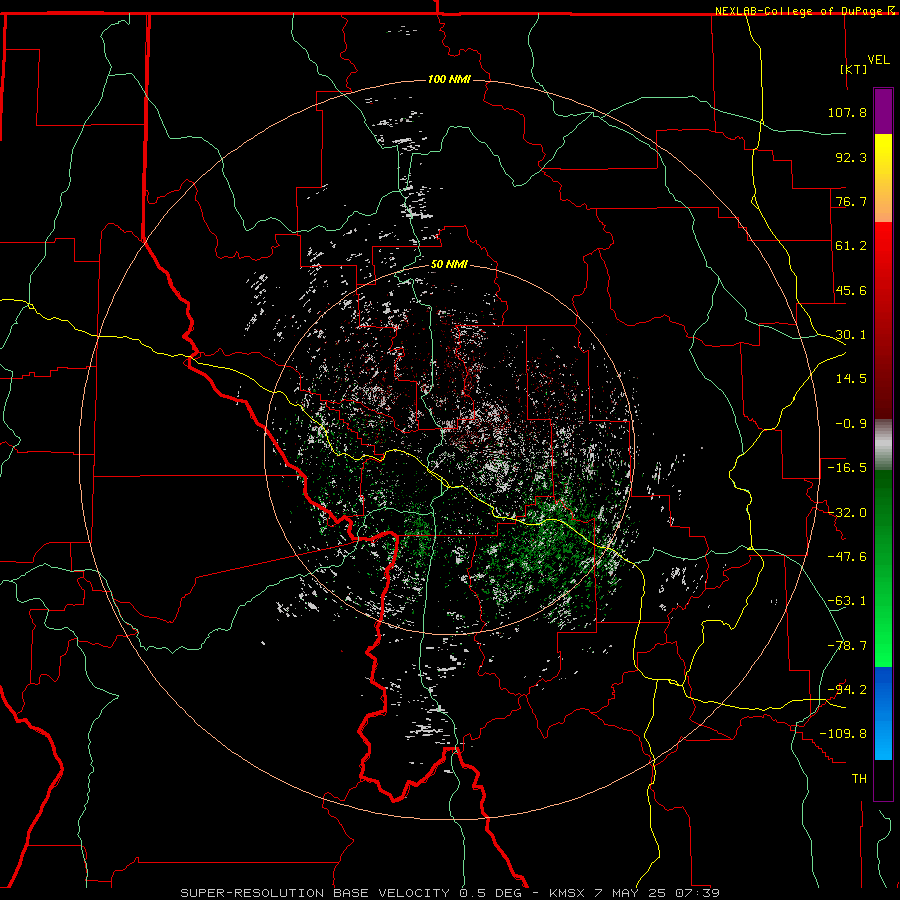Click the blue segment of color bar
Viewport: 900px width, 900px height.
883,713
